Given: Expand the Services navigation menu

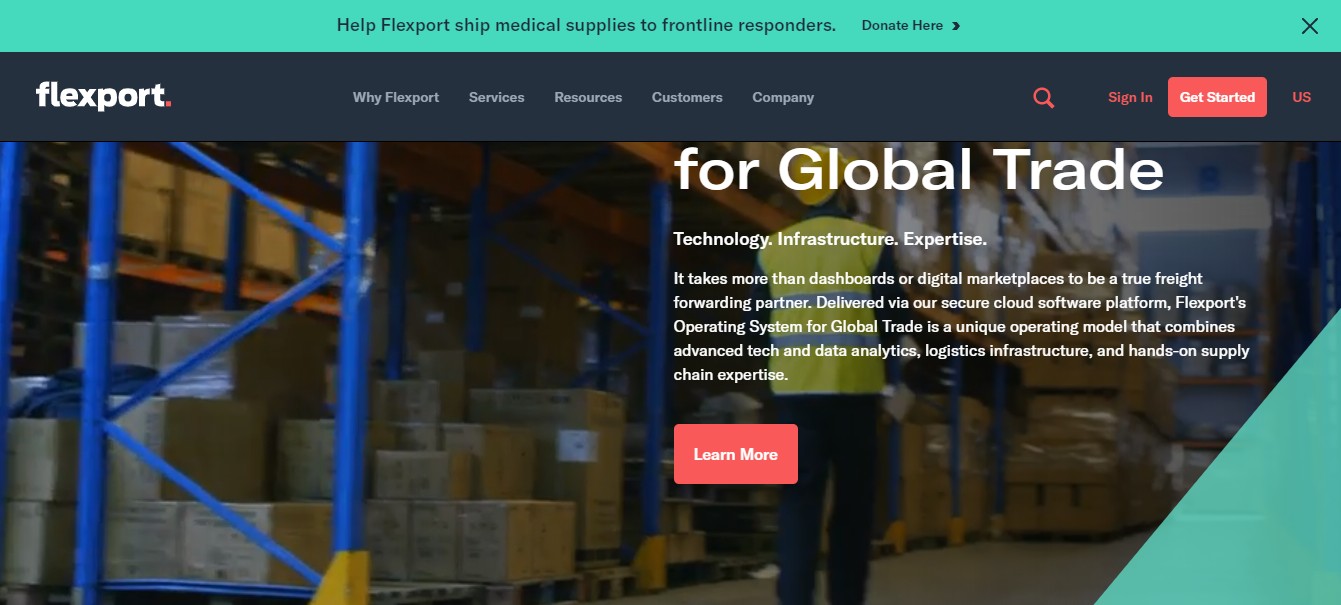Looking at the screenshot, I should [x=496, y=97].
